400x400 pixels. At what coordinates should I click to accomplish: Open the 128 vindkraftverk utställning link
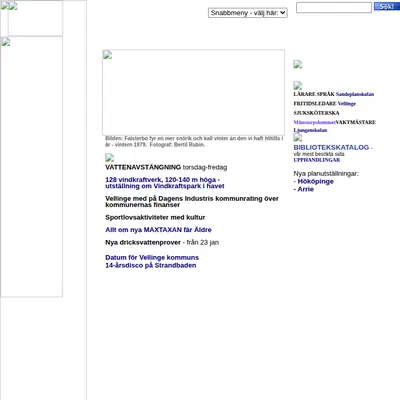click(165, 183)
